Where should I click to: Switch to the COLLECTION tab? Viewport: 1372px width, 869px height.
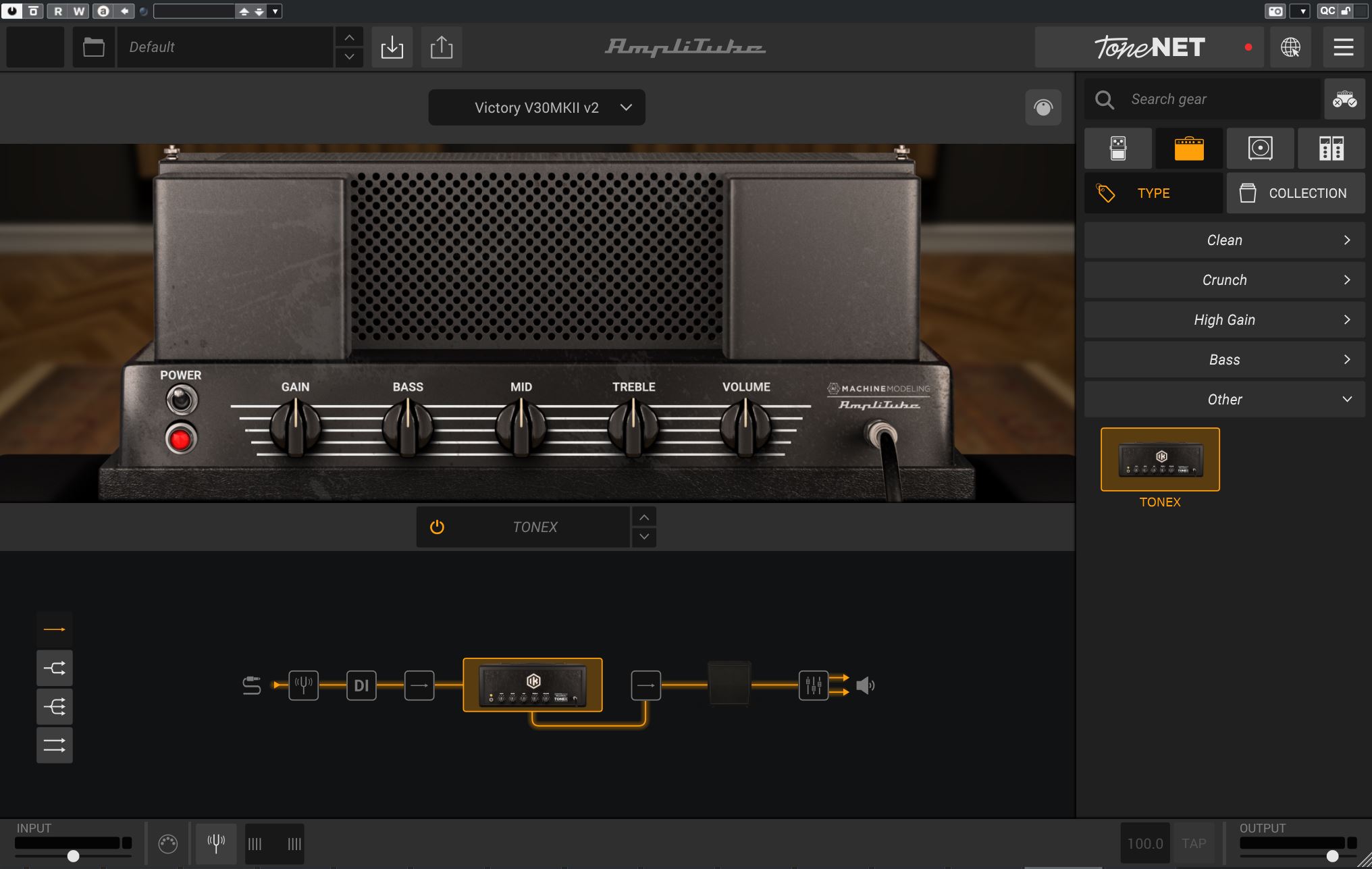(1295, 192)
